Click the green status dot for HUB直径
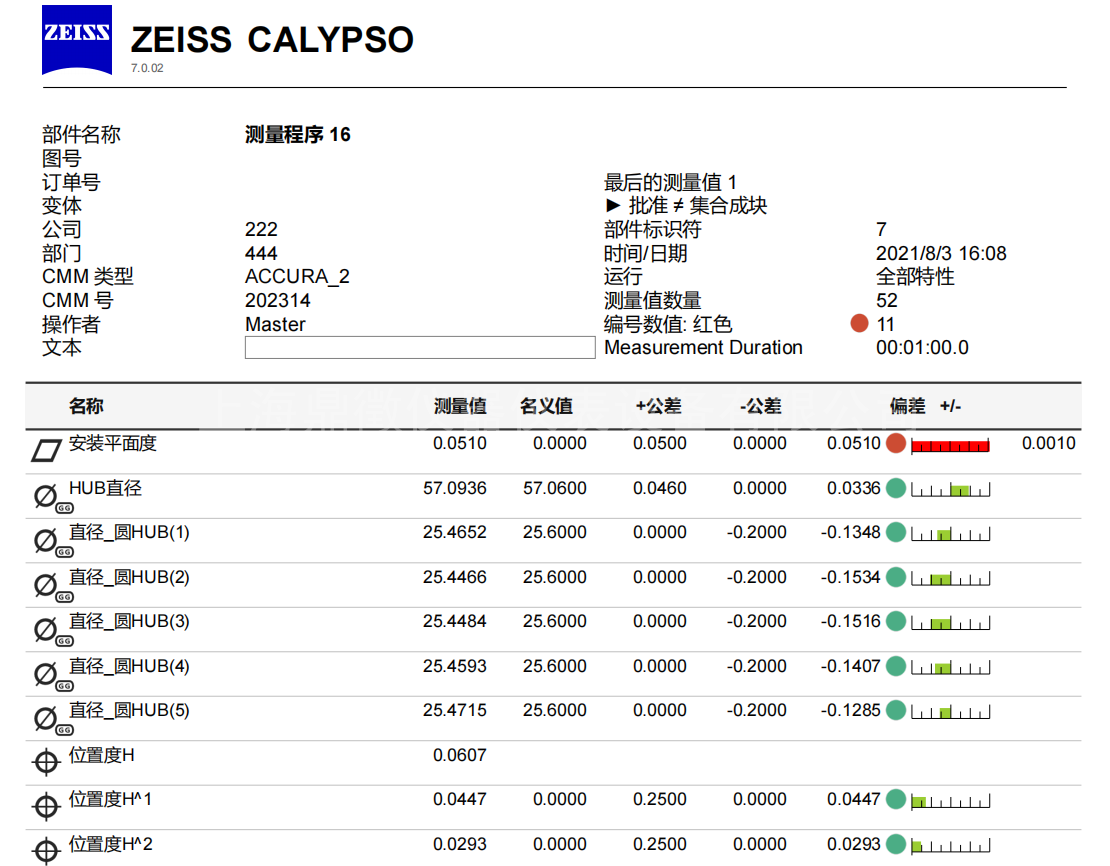The height and width of the screenshot is (866, 1110). [x=895, y=488]
